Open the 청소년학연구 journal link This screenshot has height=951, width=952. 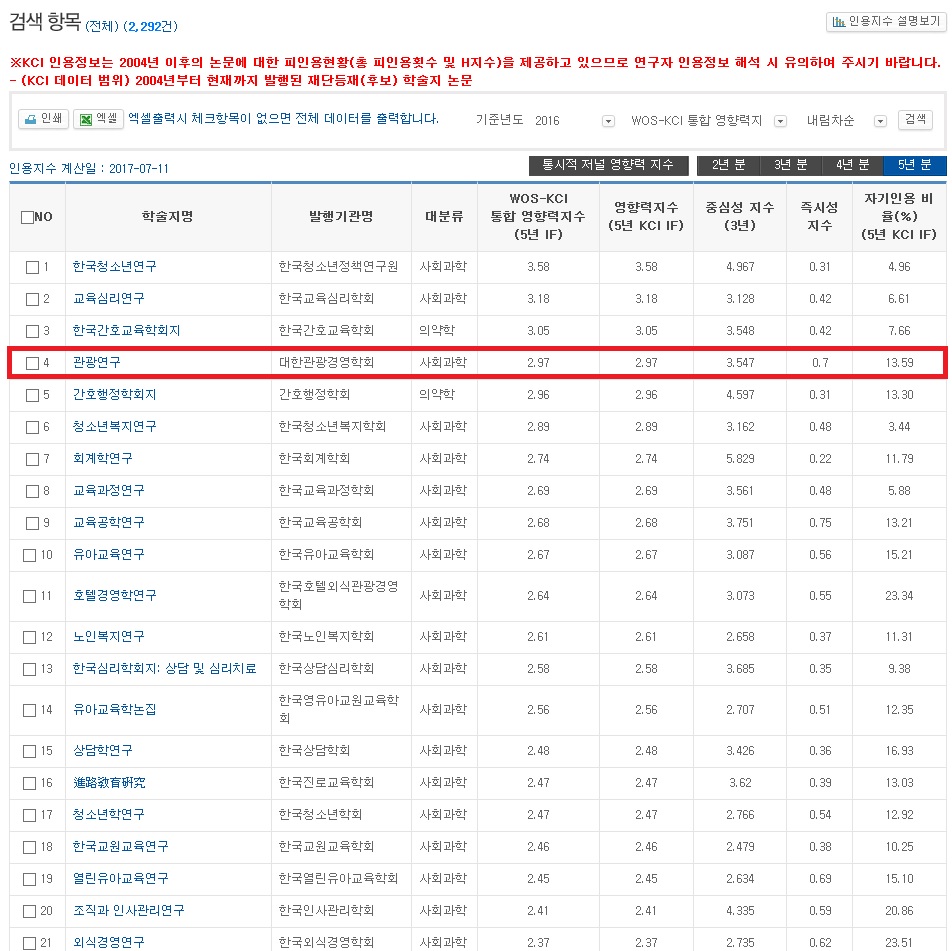[x=109, y=814]
